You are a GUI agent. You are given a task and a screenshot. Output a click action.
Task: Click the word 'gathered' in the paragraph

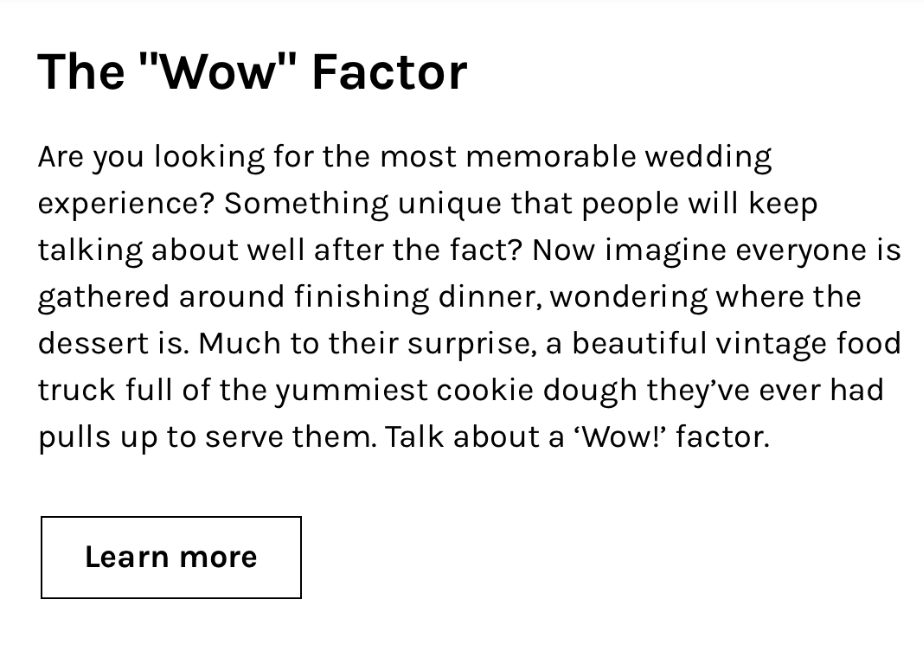pyautogui.click(x=104, y=297)
